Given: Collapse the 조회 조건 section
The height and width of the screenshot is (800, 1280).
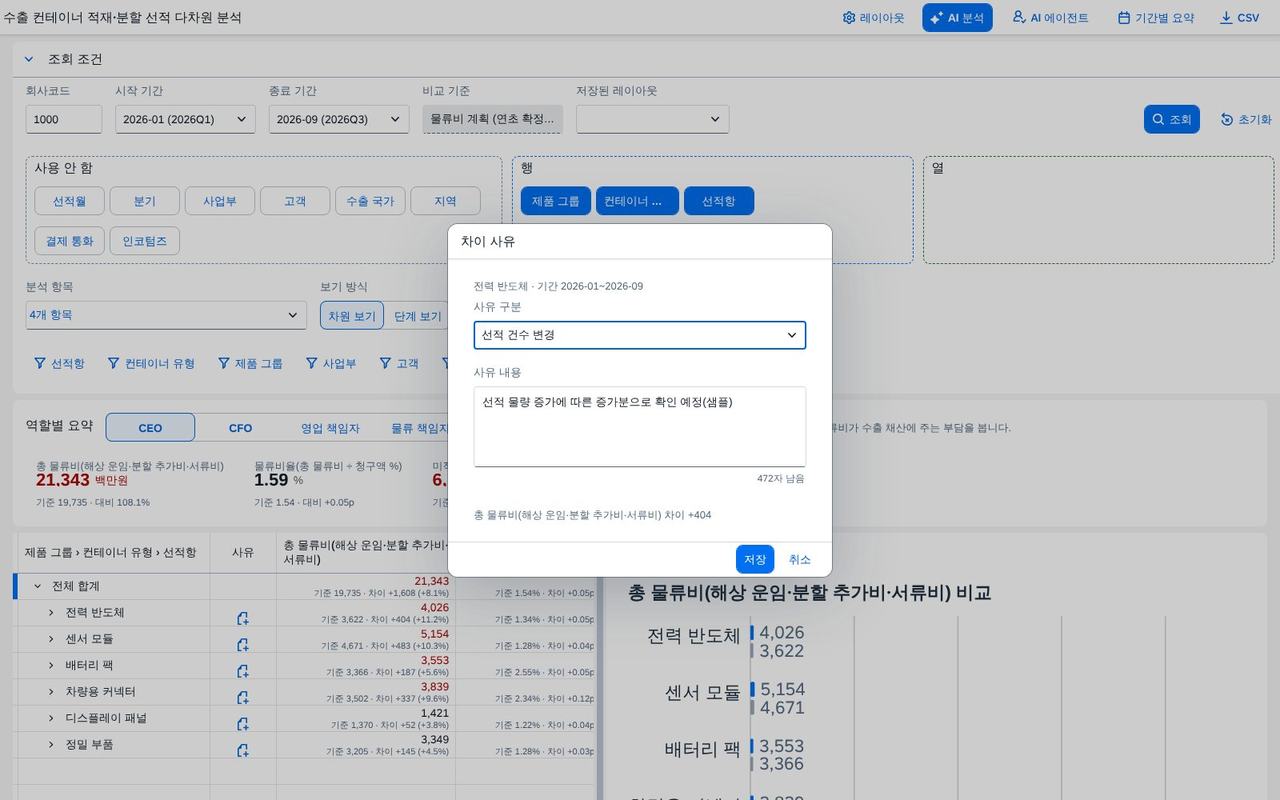Looking at the screenshot, I should (x=29, y=59).
